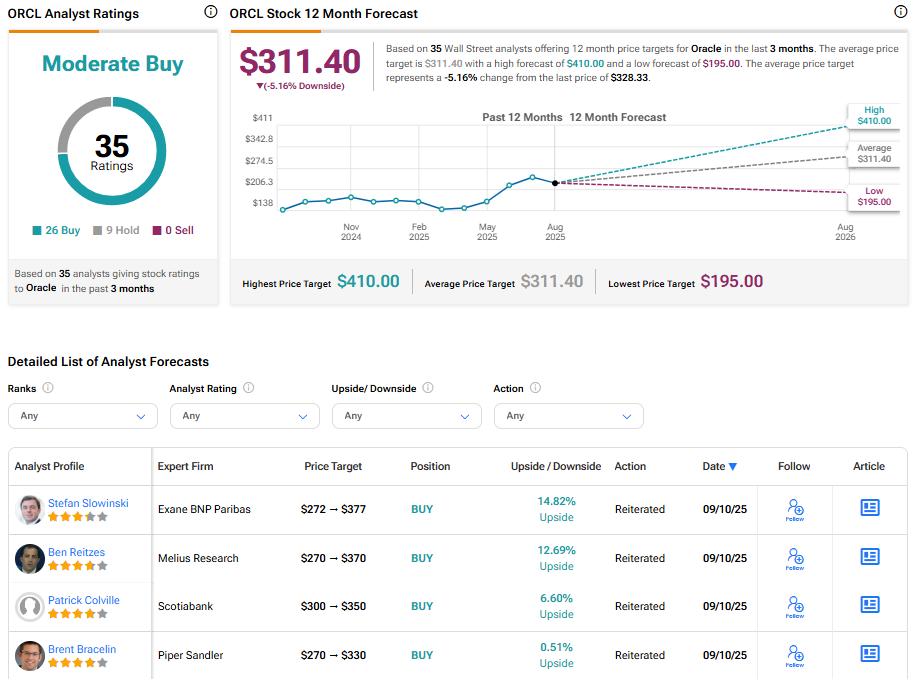This screenshot has width=912, height=679.
Task: Click info icon next to Upside/Downside filter
Action: (x=428, y=388)
